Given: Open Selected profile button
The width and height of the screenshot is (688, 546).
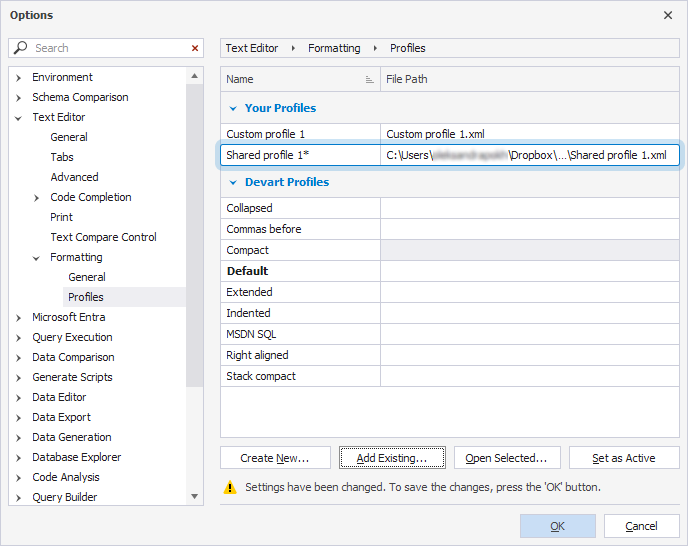Looking at the screenshot, I should [x=506, y=458].
